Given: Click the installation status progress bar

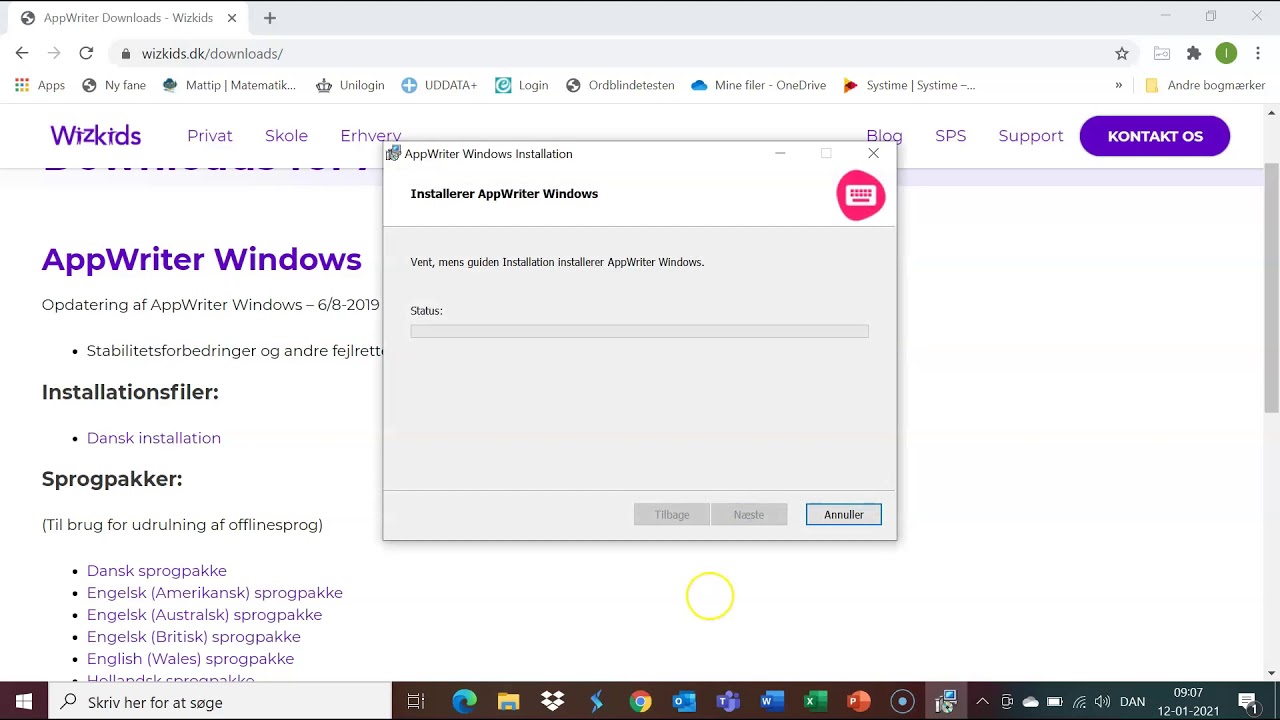Looking at the screenshot, I should click(x=639, y=331).
